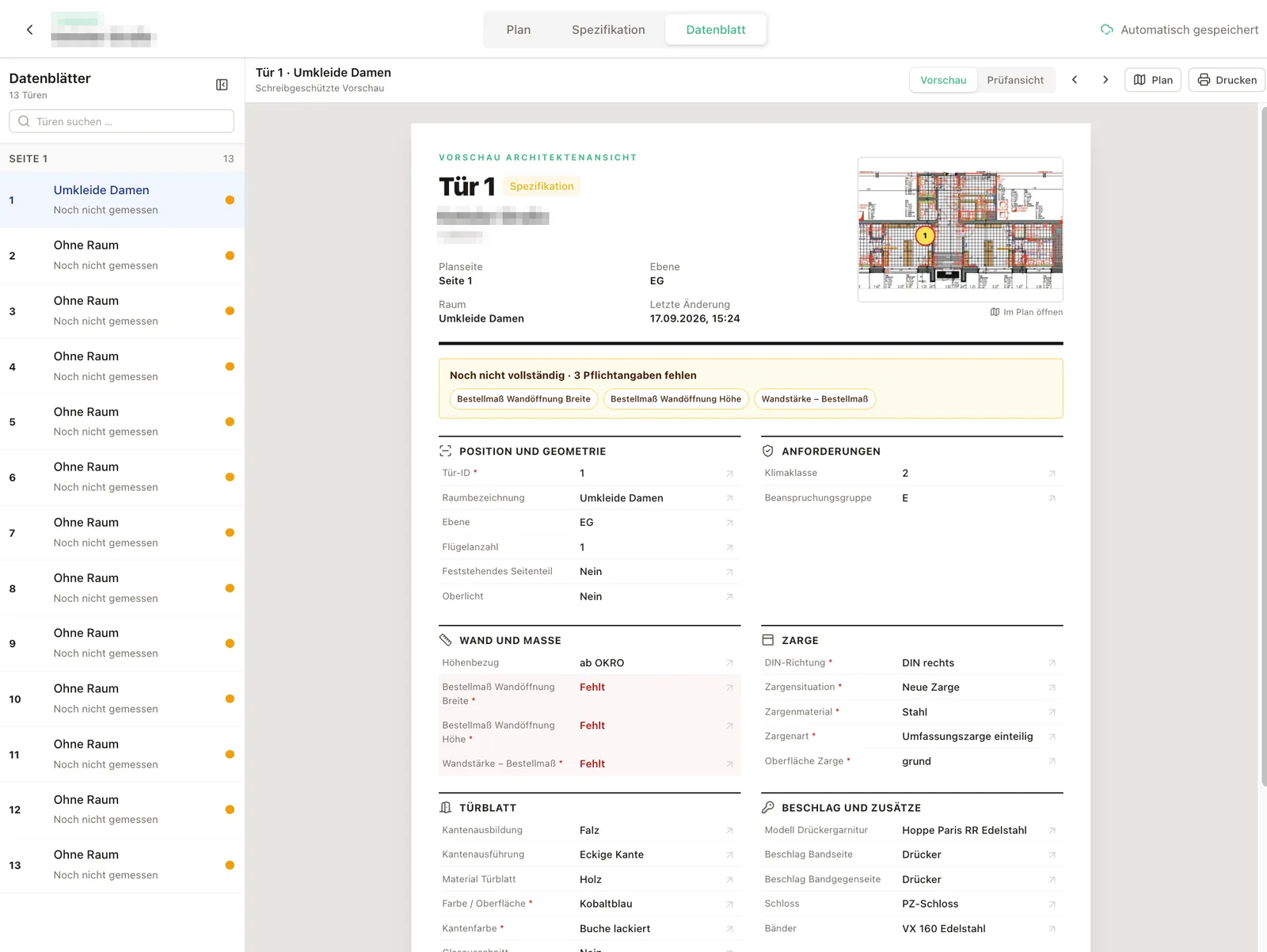Click the jump arrow for Modell Drückergarnitur

[x=1052, y=830]
